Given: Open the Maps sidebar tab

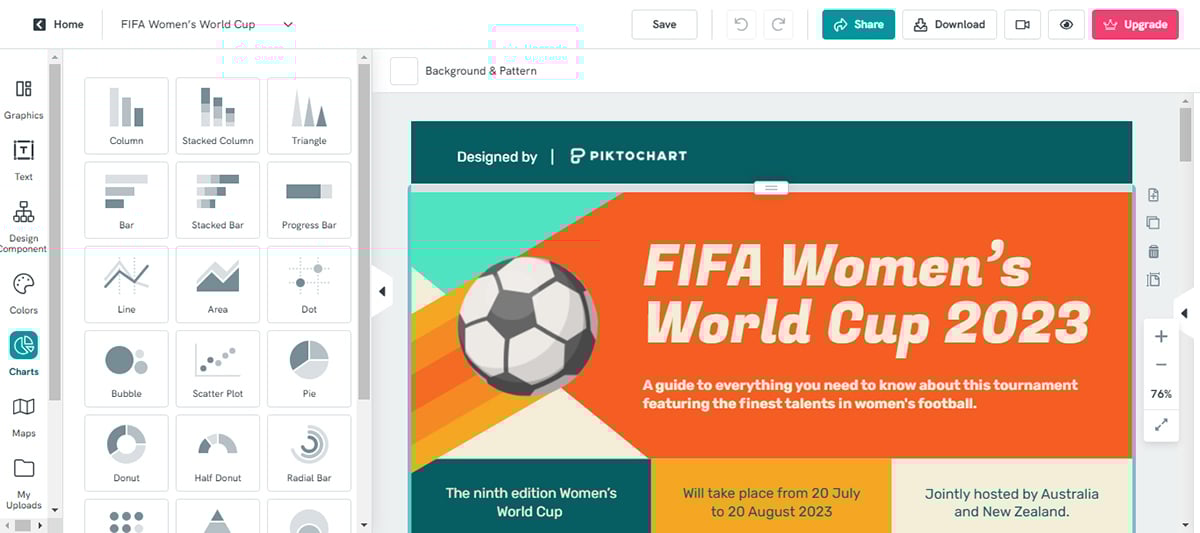Looking at the screenshot, I should [23, 417].
